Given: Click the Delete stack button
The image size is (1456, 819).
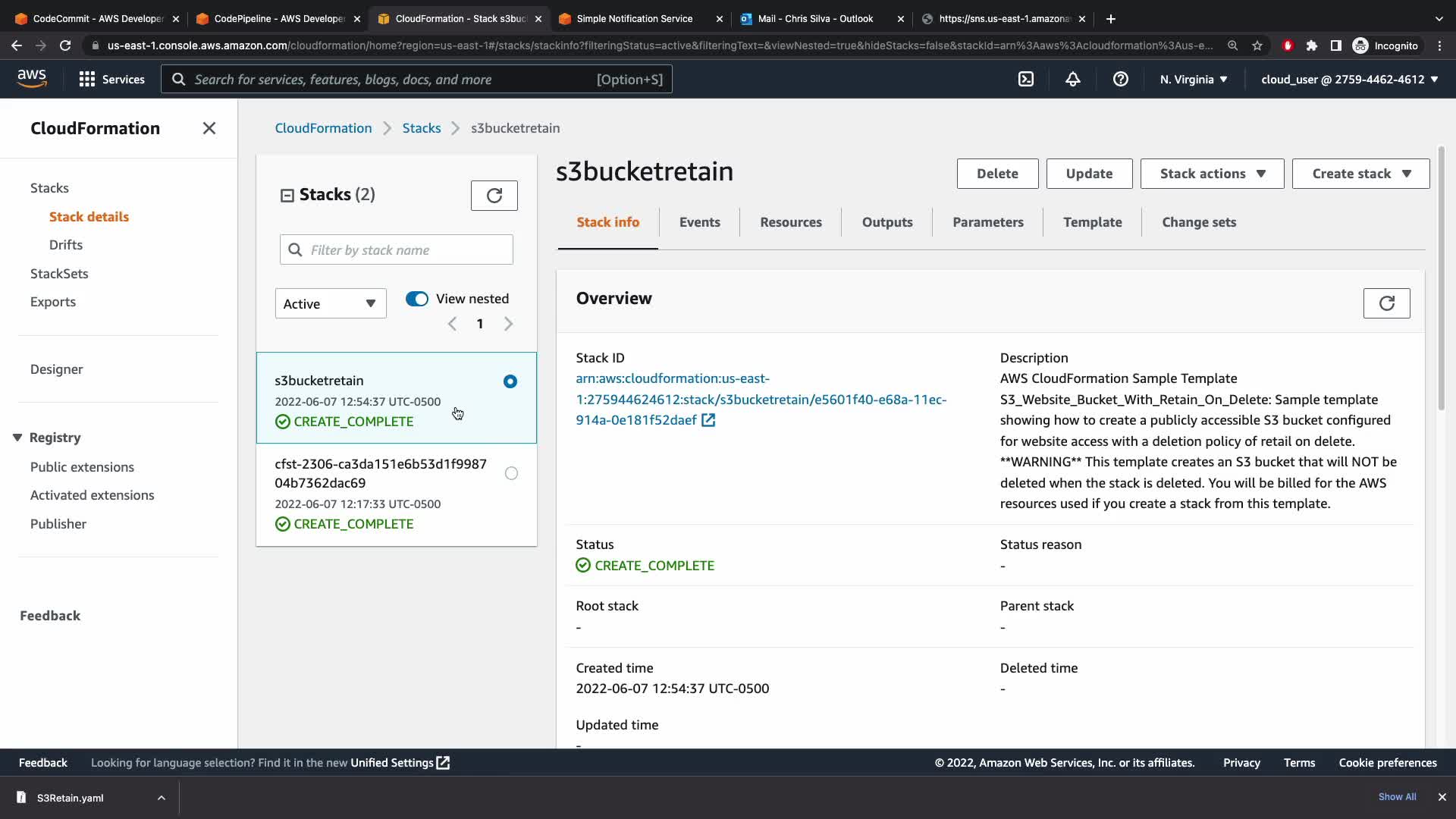Looking at the screenshot, I should (x=997, y=174).
